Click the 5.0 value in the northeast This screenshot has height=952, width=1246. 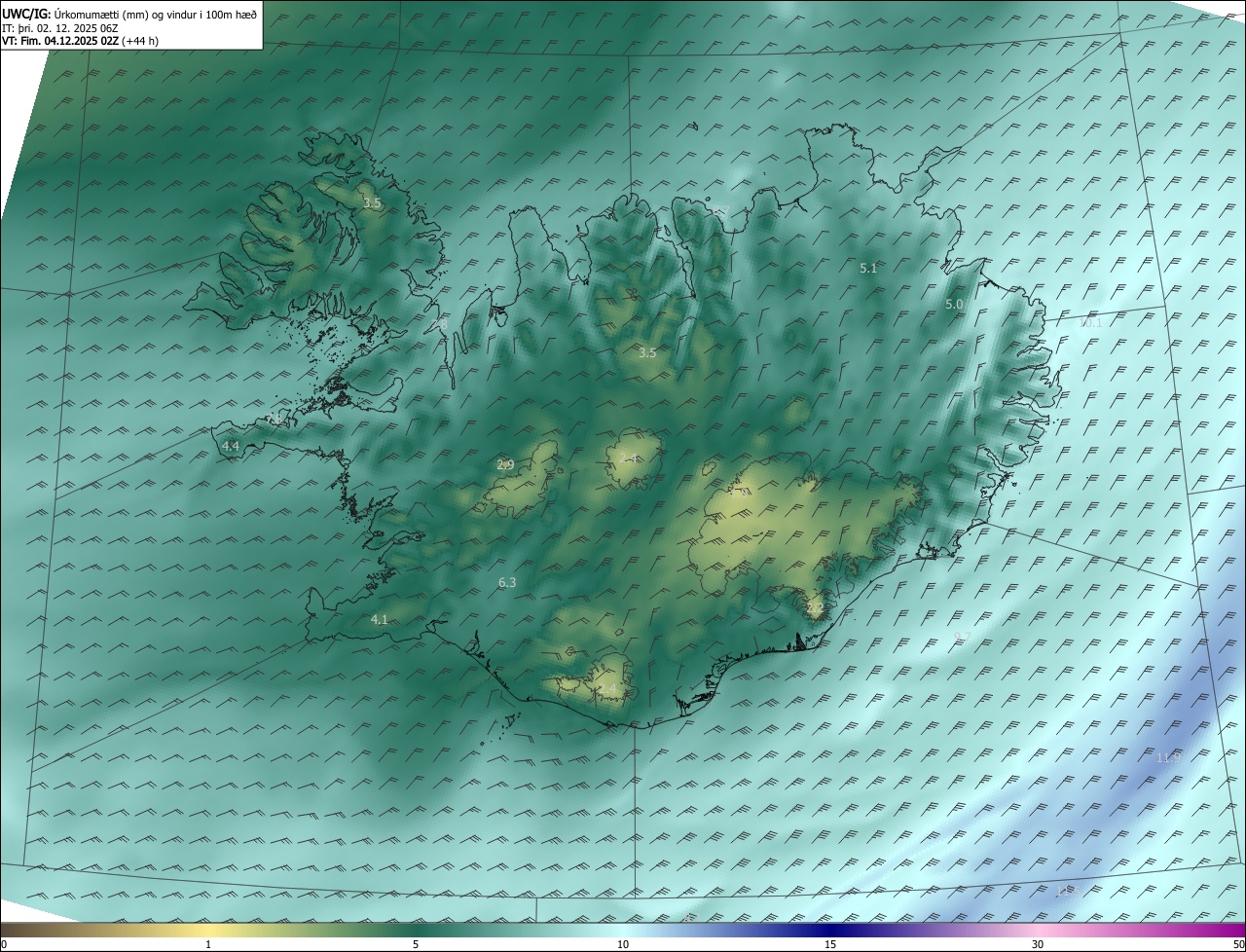pos(954,304)
